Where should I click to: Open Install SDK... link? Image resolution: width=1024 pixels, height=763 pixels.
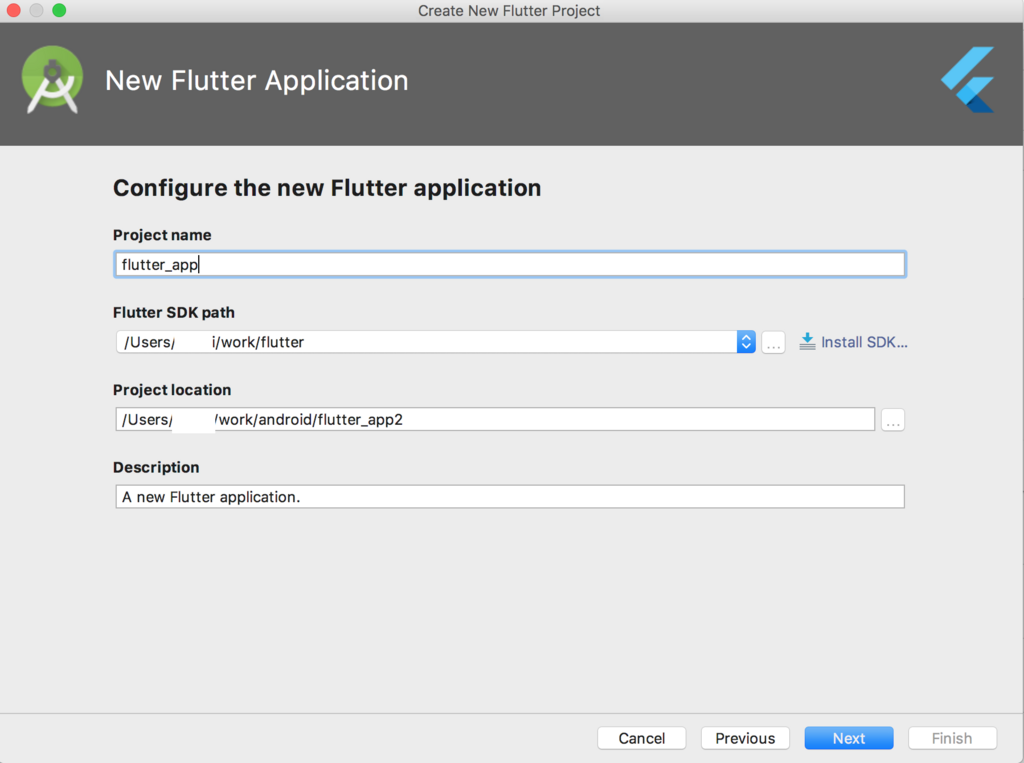(x=863, y=342)
